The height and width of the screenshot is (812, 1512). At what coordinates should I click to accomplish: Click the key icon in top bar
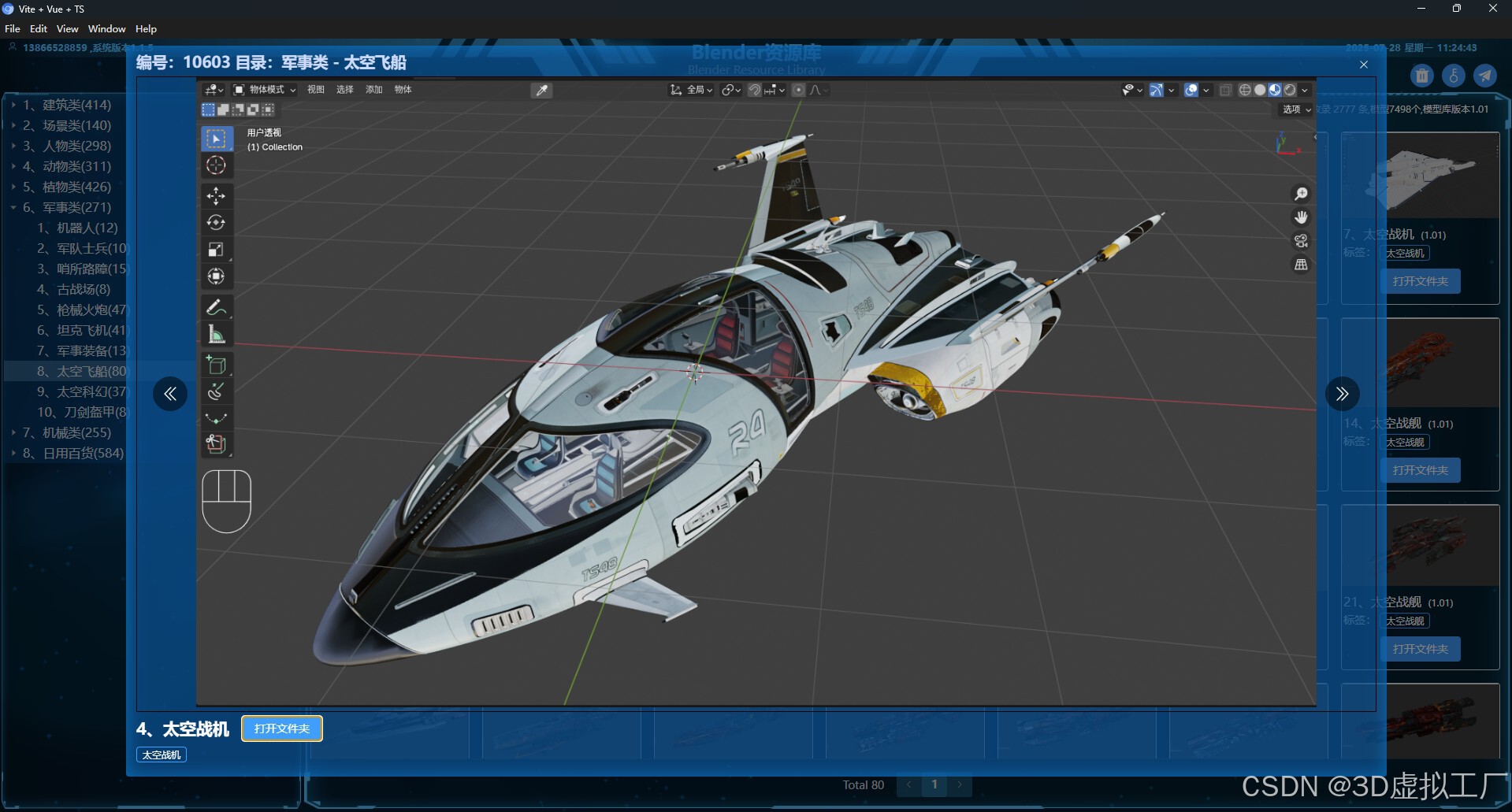click(1454, 76)
